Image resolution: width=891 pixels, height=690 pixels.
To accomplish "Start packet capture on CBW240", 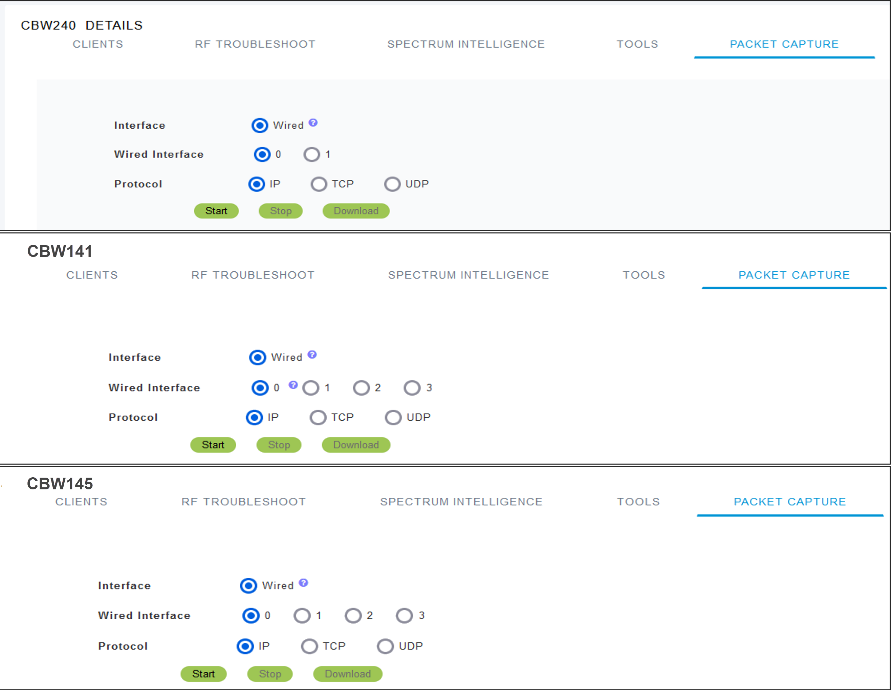I will pyautogui.click(x=216, y=211).
